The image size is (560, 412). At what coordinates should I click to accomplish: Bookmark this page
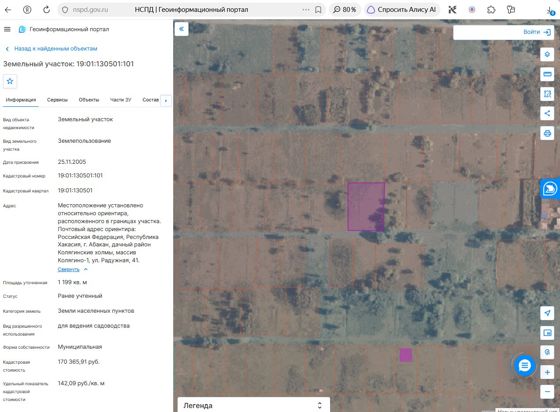[318, 10]
